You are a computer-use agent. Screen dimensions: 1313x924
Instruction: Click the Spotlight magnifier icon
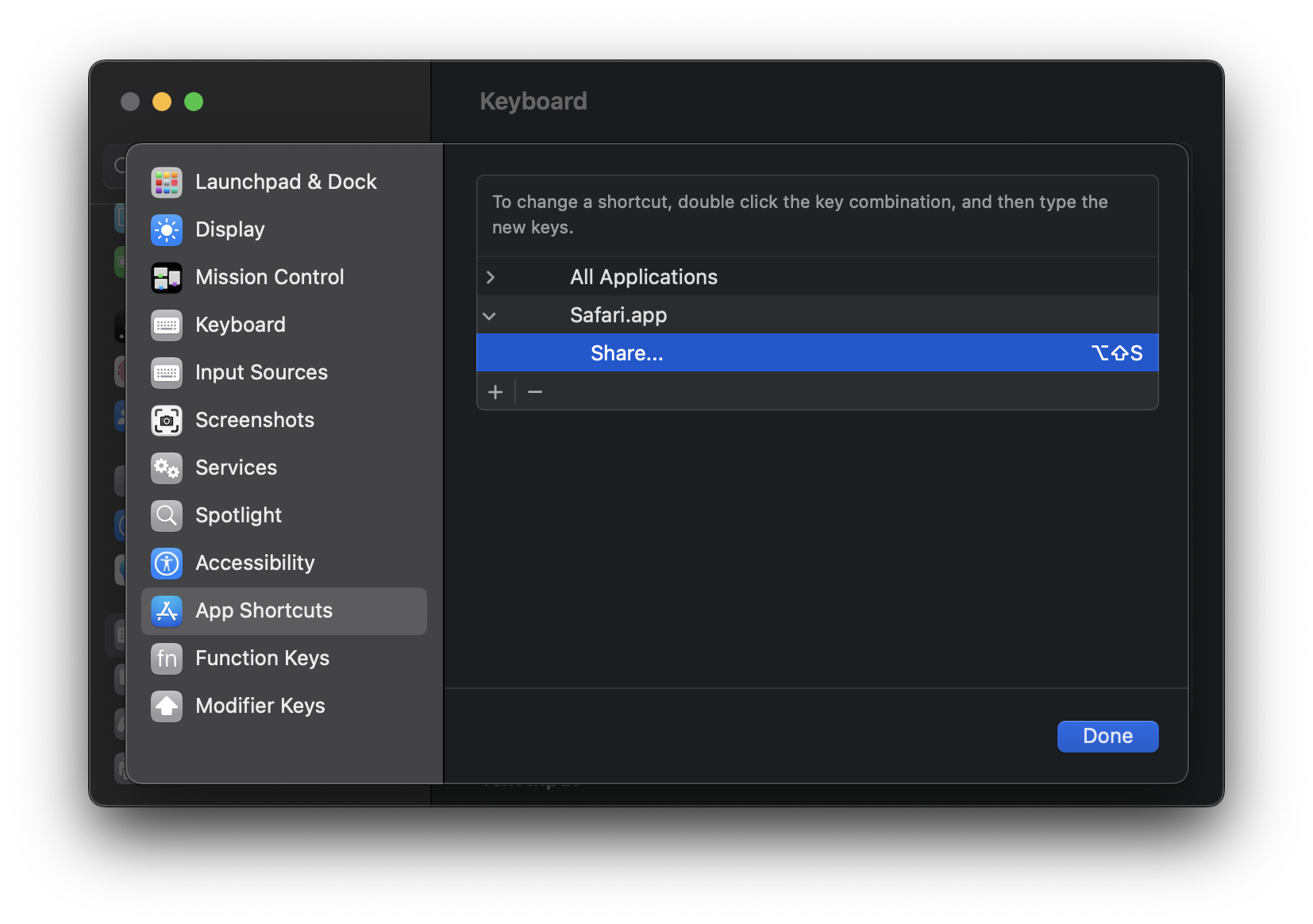click(x=167, y=515)
